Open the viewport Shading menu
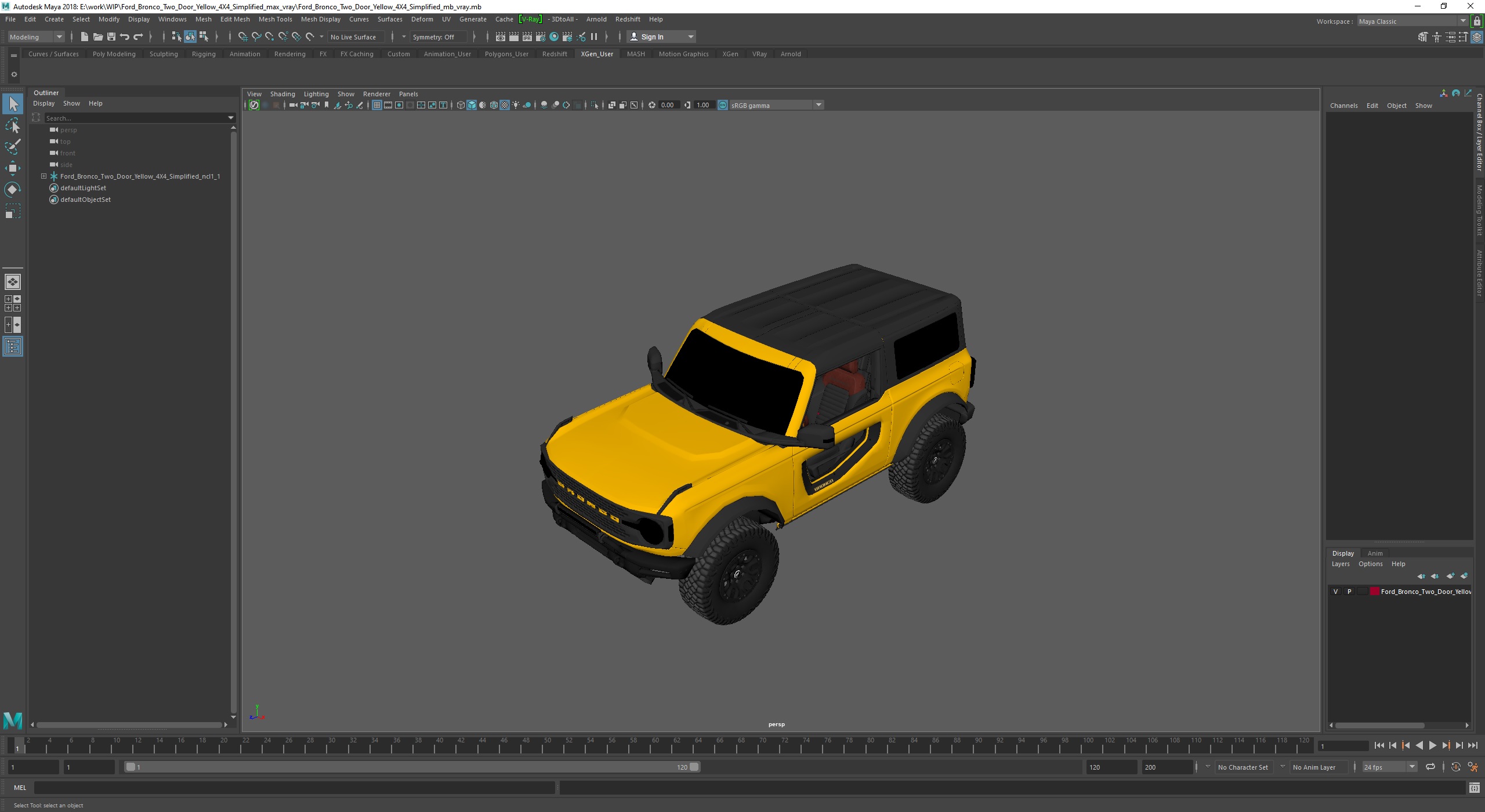This screenshot has width=1485, height=812. click(282, 94)
